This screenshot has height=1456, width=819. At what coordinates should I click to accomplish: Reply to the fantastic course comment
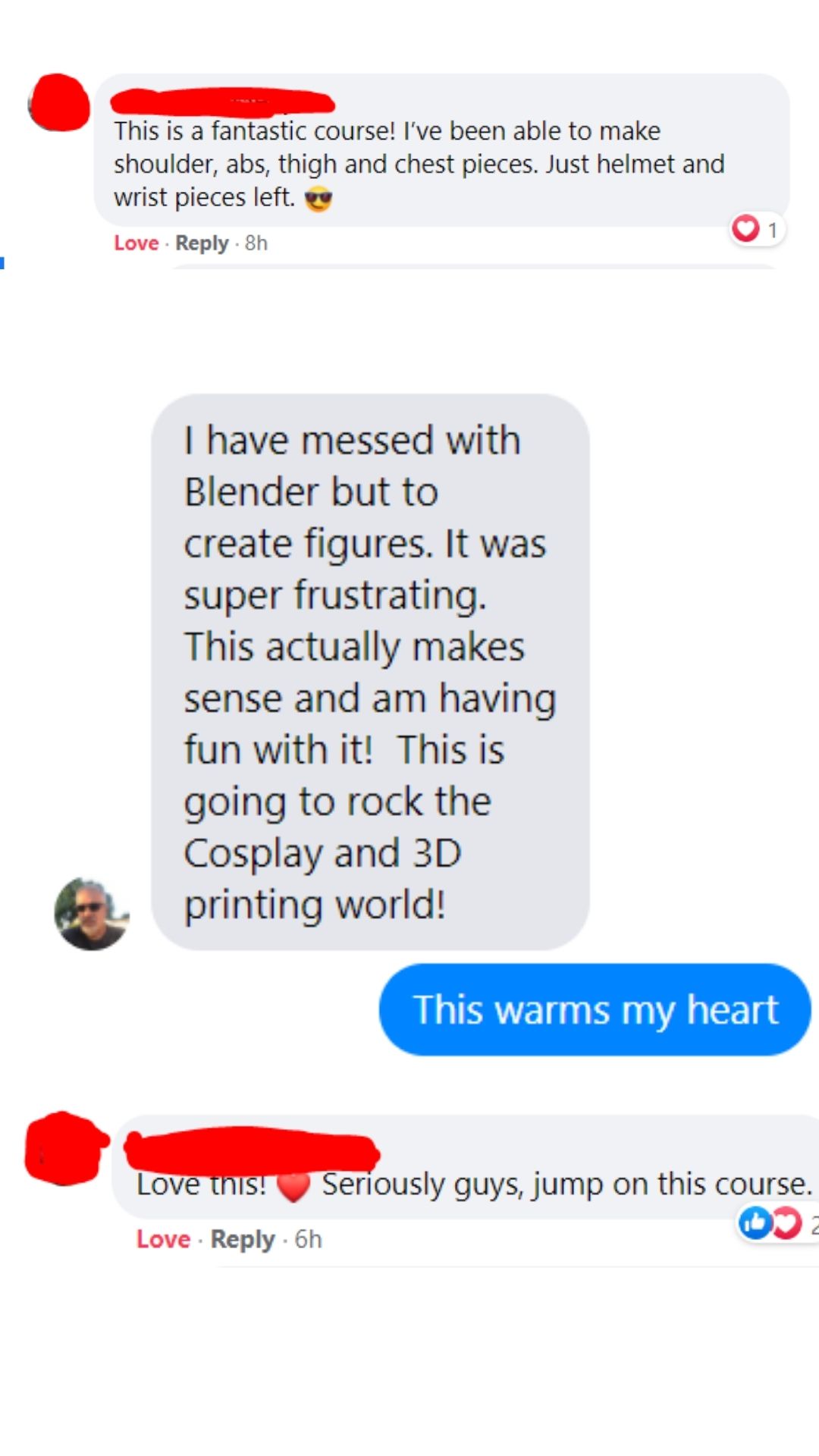(202, 243)
